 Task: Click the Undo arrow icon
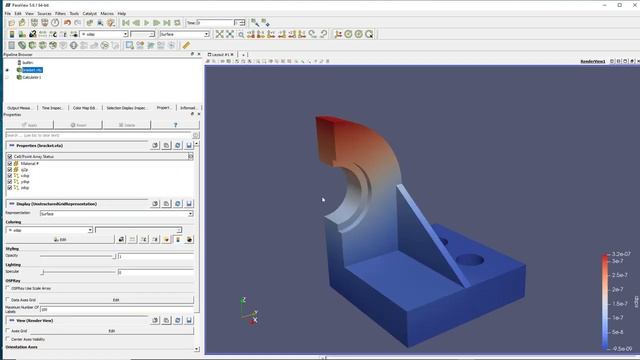[67, 23]
